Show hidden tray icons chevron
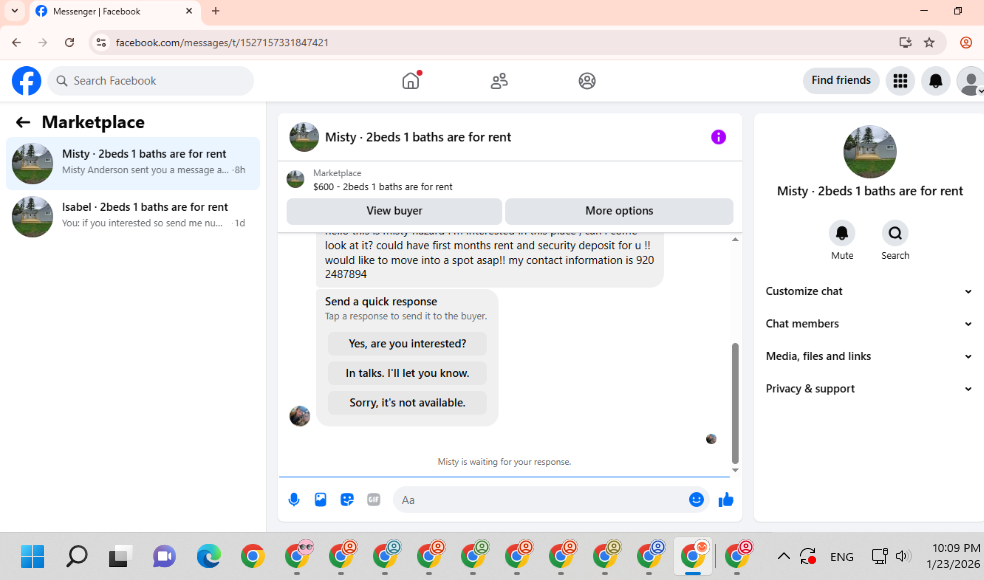 [x=783, y=556]
